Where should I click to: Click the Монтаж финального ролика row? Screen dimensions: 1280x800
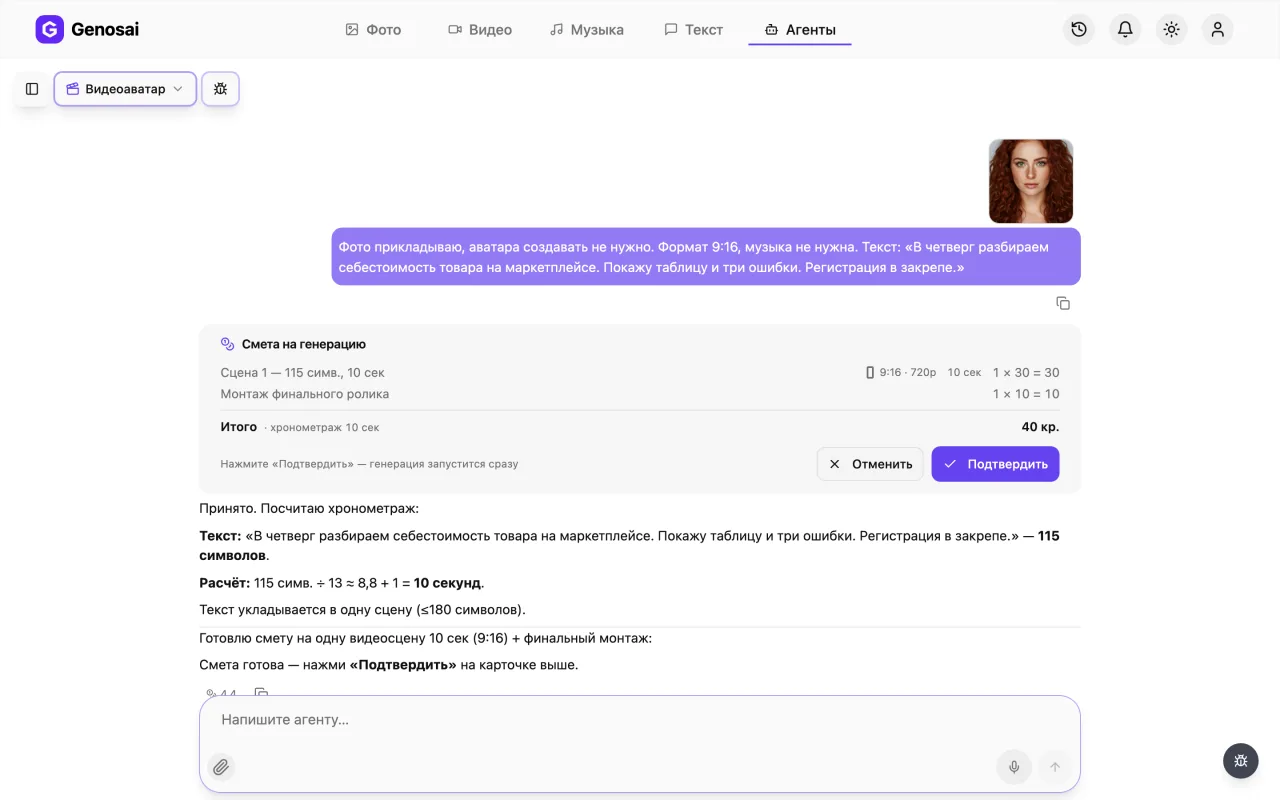click(x=640, y=394)
